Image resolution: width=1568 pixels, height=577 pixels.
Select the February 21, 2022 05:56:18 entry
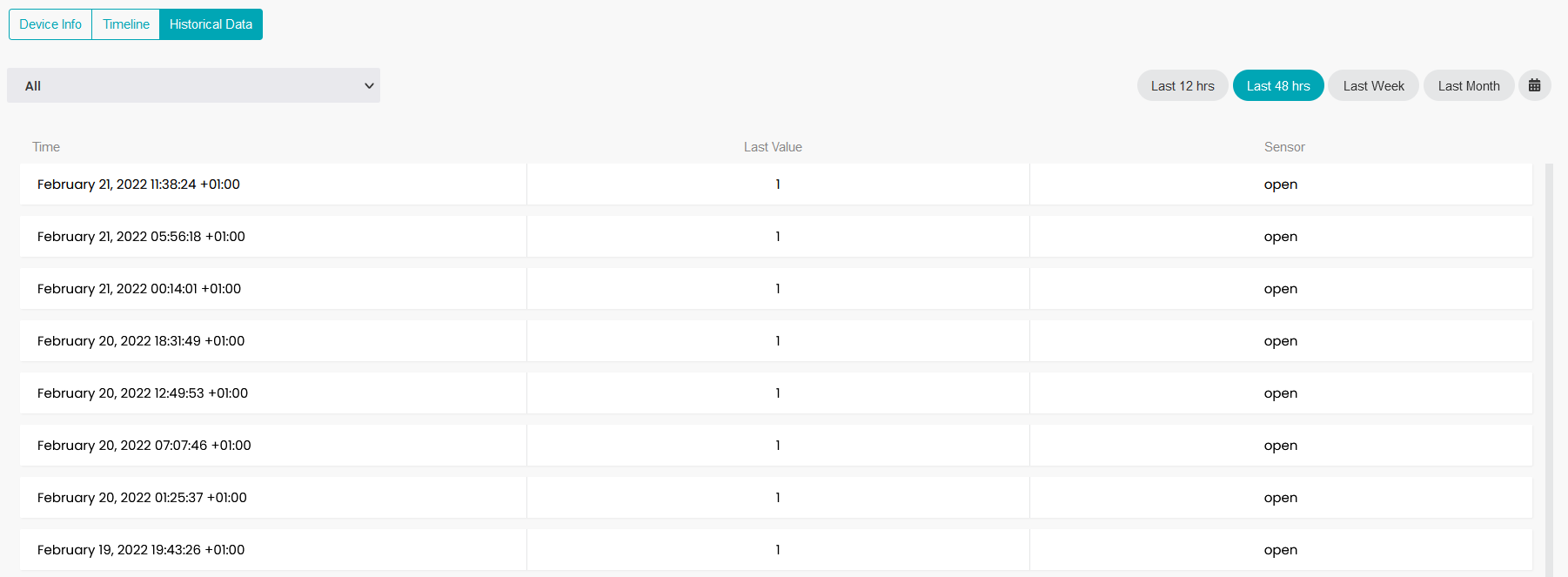[x=776, y=237]
